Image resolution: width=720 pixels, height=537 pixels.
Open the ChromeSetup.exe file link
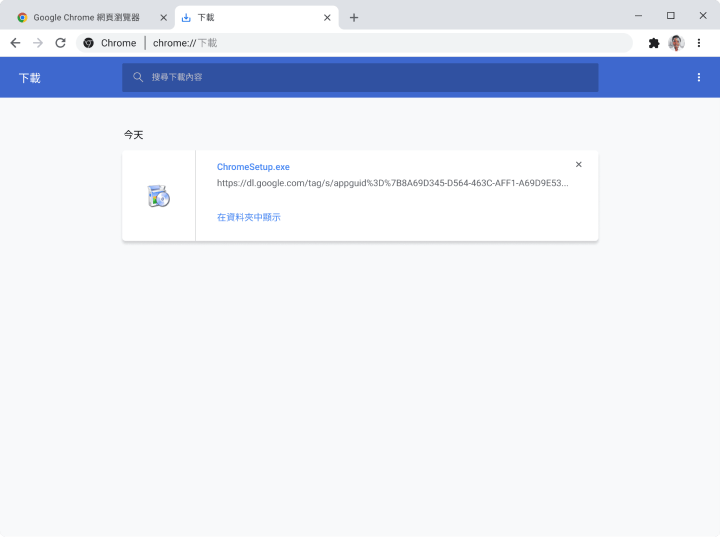253,167
